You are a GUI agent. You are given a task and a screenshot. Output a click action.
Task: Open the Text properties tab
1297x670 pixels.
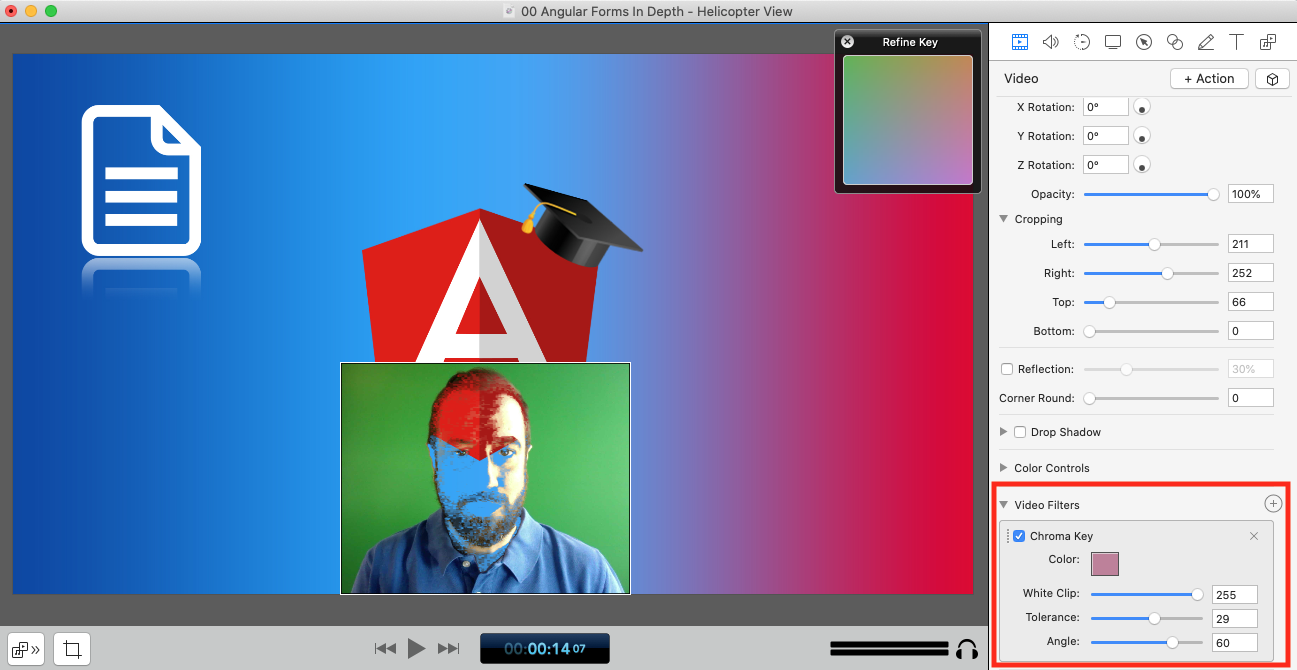pos(1237,42)
